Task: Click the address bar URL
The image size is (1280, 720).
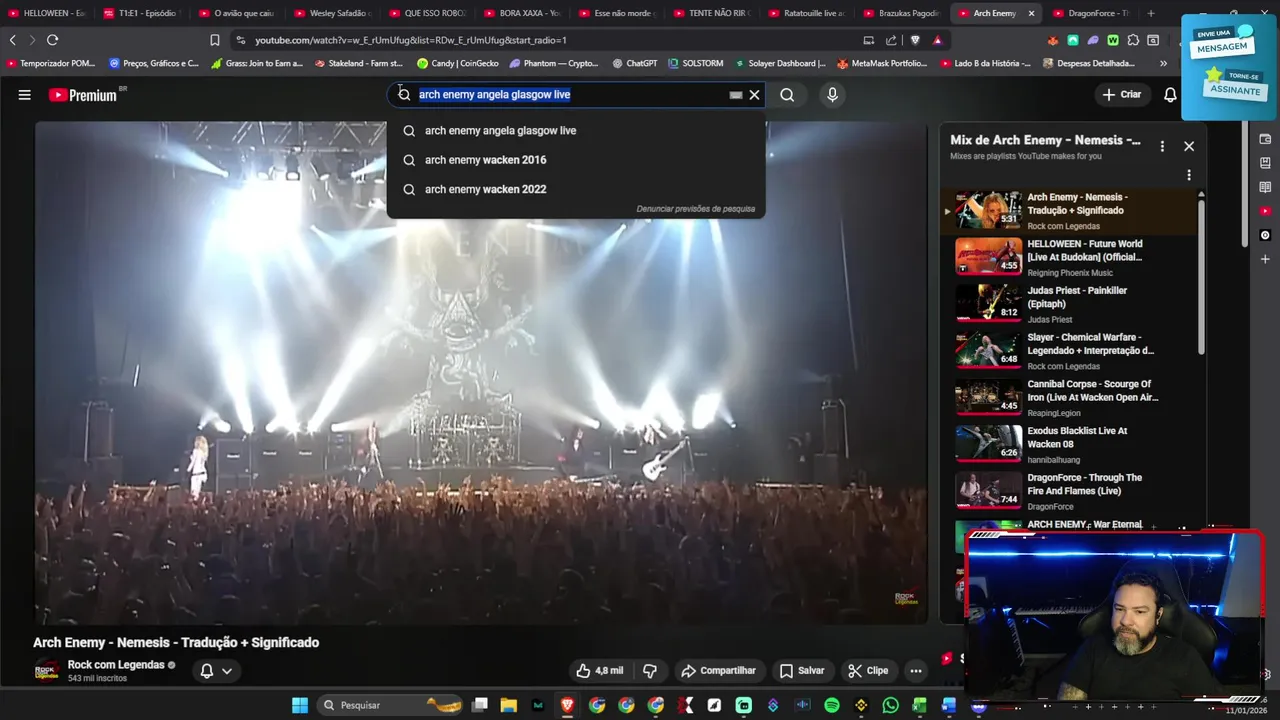Action: 411,40
